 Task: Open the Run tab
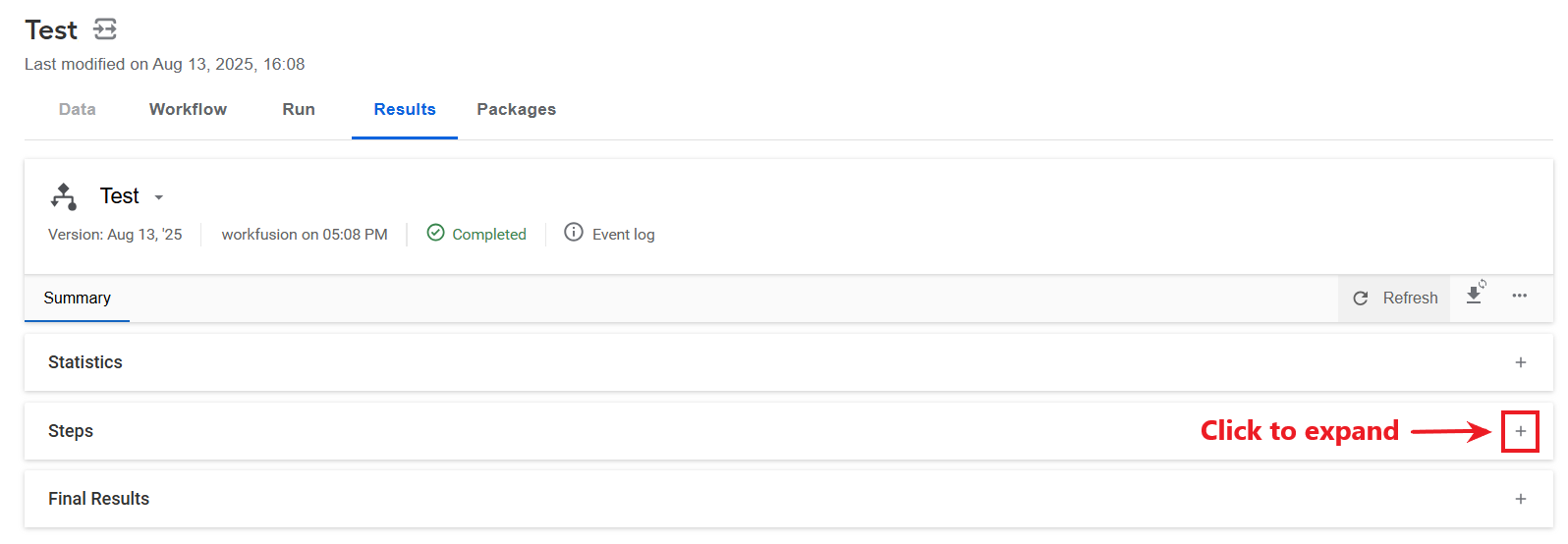[x=299, y=109]
